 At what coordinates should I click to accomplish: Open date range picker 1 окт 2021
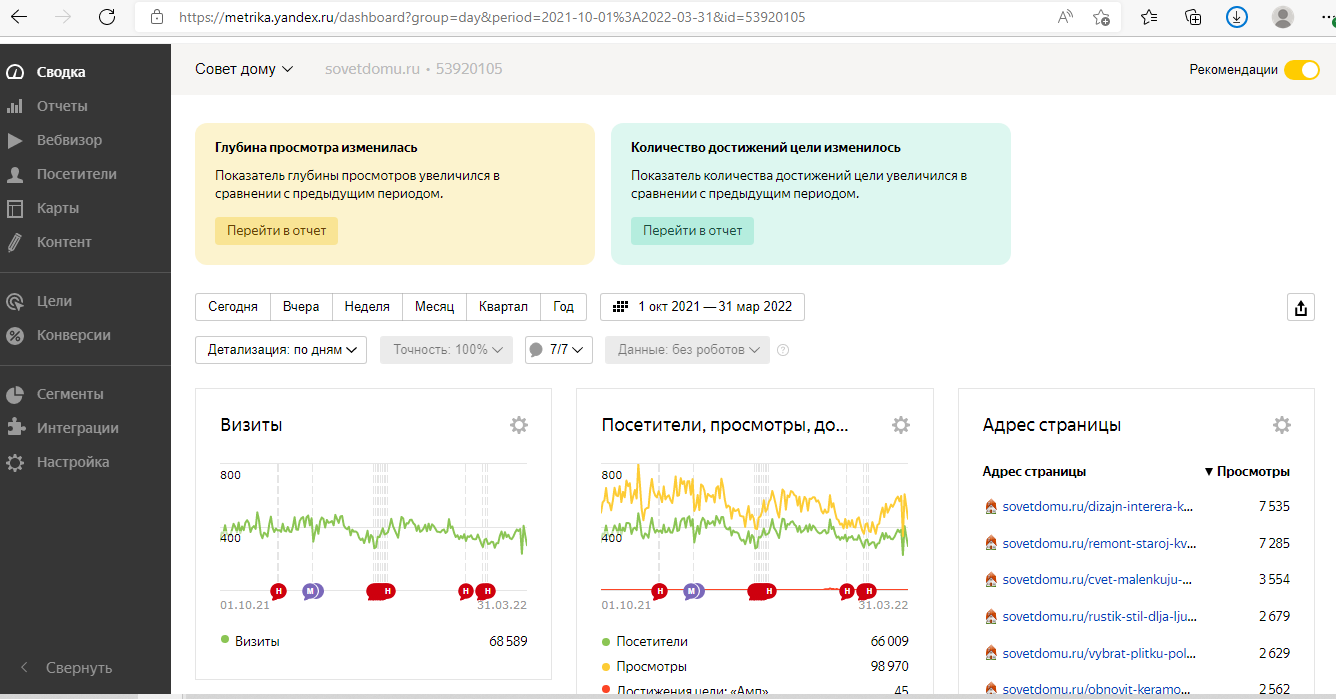point(702,307)
